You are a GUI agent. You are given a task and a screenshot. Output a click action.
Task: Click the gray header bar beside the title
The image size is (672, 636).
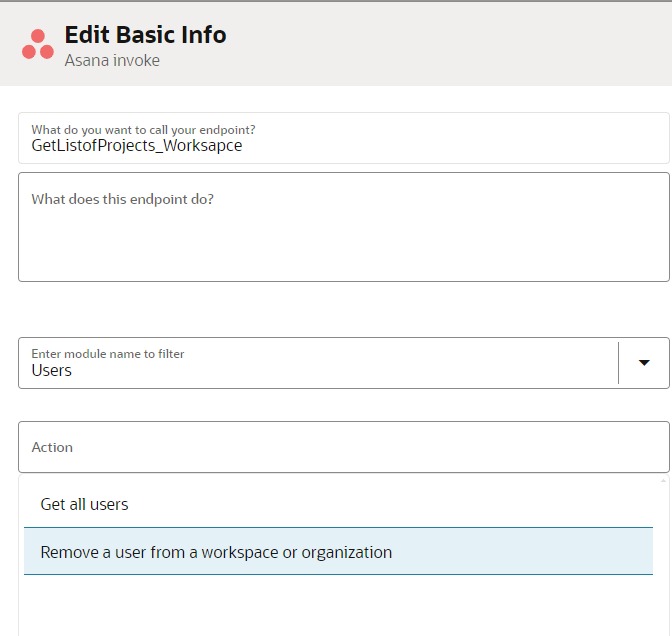[x=450, y=45]
